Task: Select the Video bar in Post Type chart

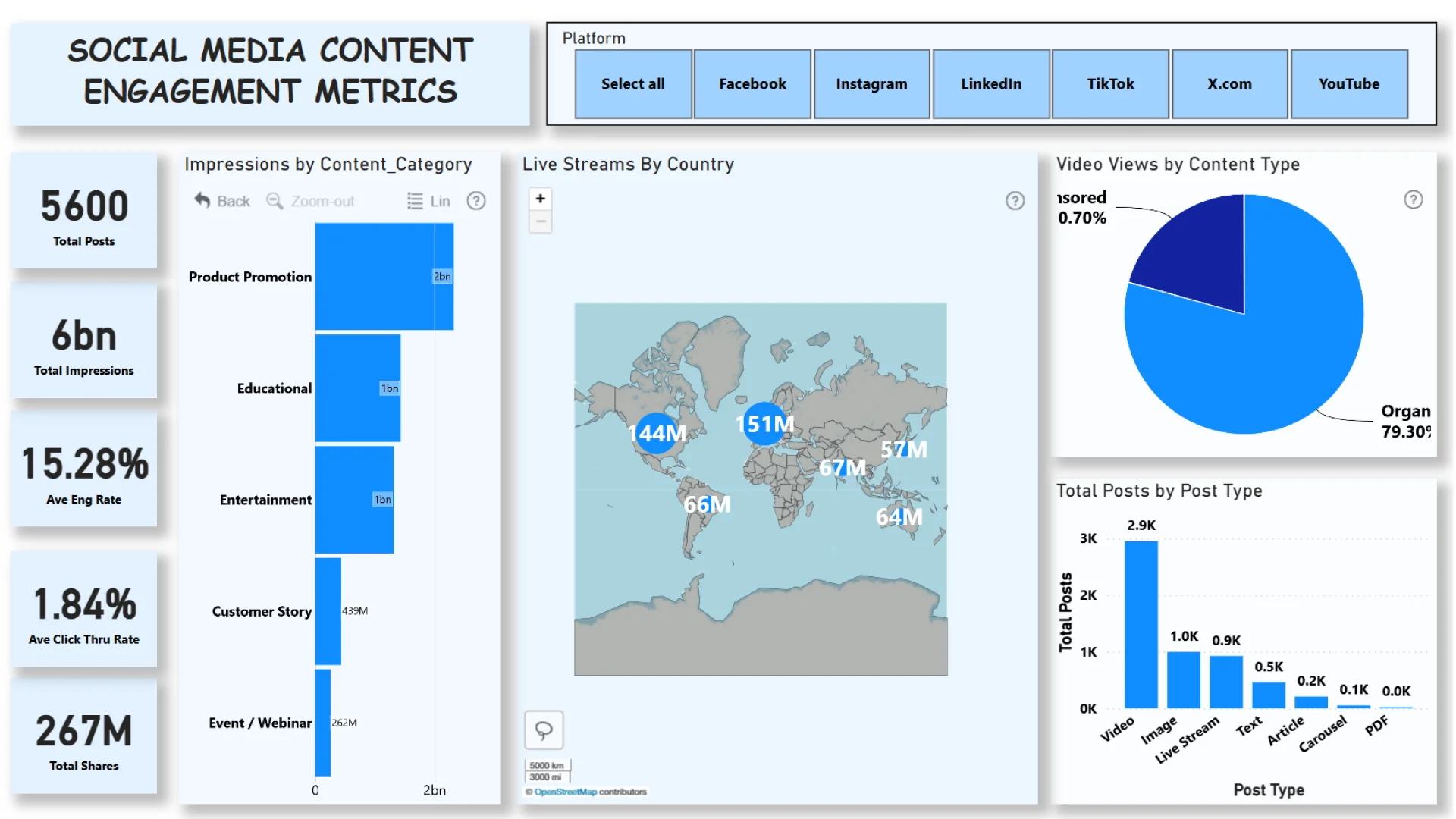Action: [1141, 624]
